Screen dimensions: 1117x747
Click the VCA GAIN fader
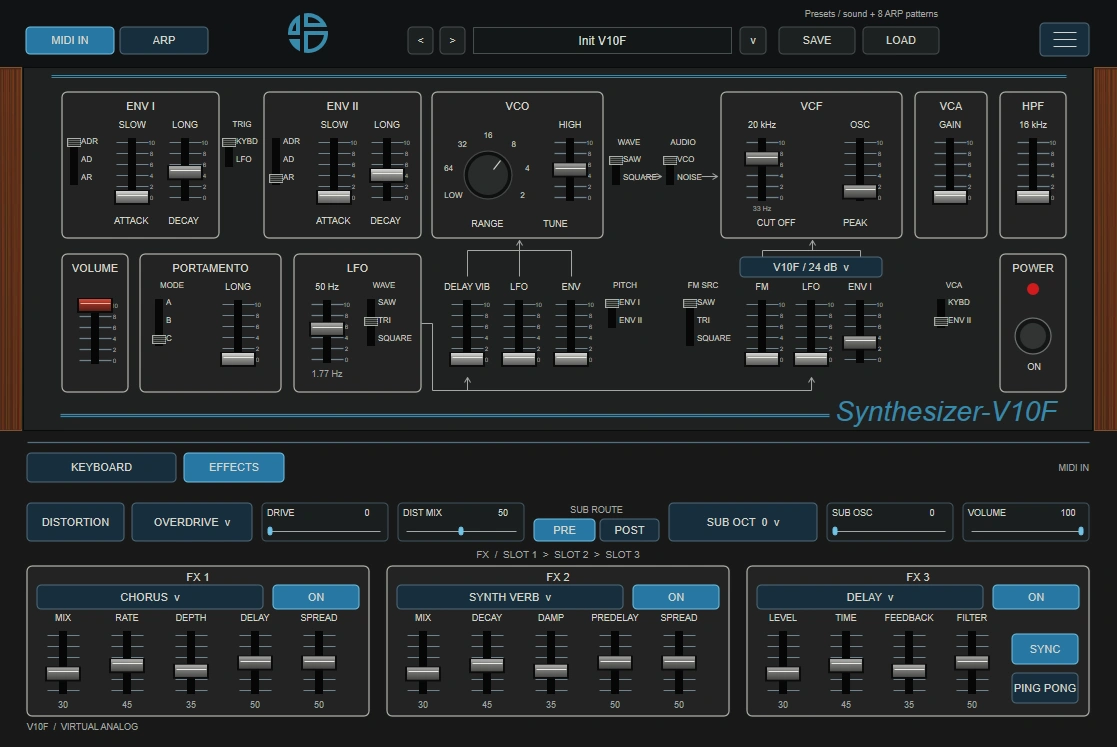(950, 197)
